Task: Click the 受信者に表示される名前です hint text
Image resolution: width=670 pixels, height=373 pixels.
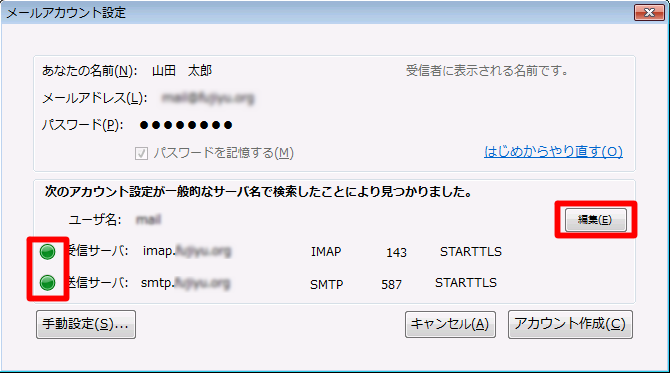Action: pyautogui.click(x=487, y=70)
